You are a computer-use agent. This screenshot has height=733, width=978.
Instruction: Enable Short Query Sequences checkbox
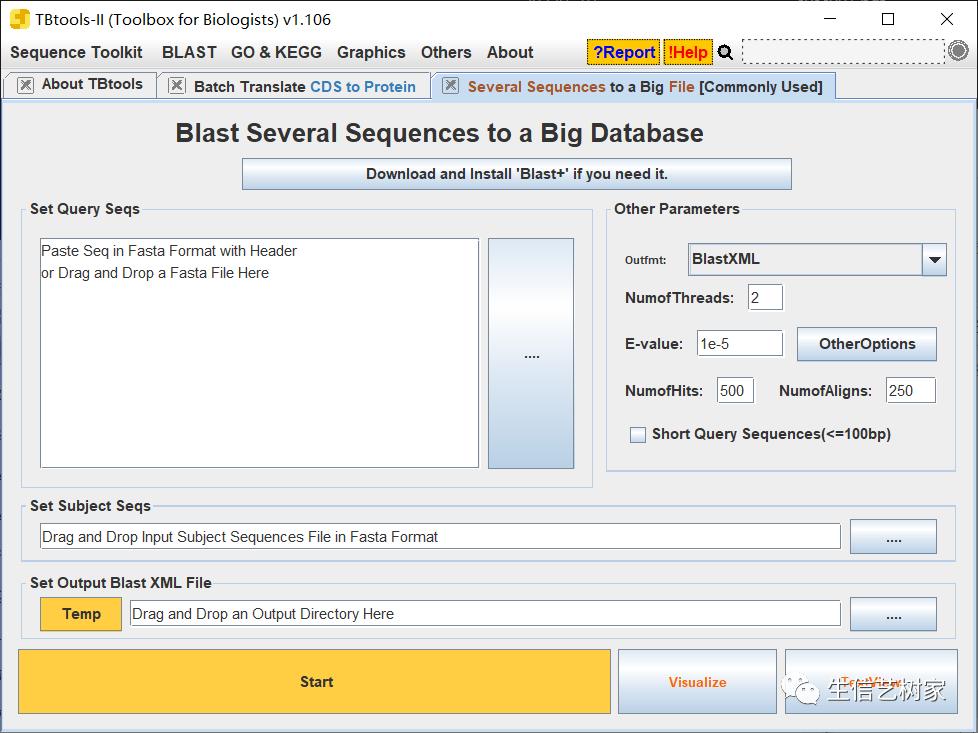pyautogui.click(x=637, y=435)
